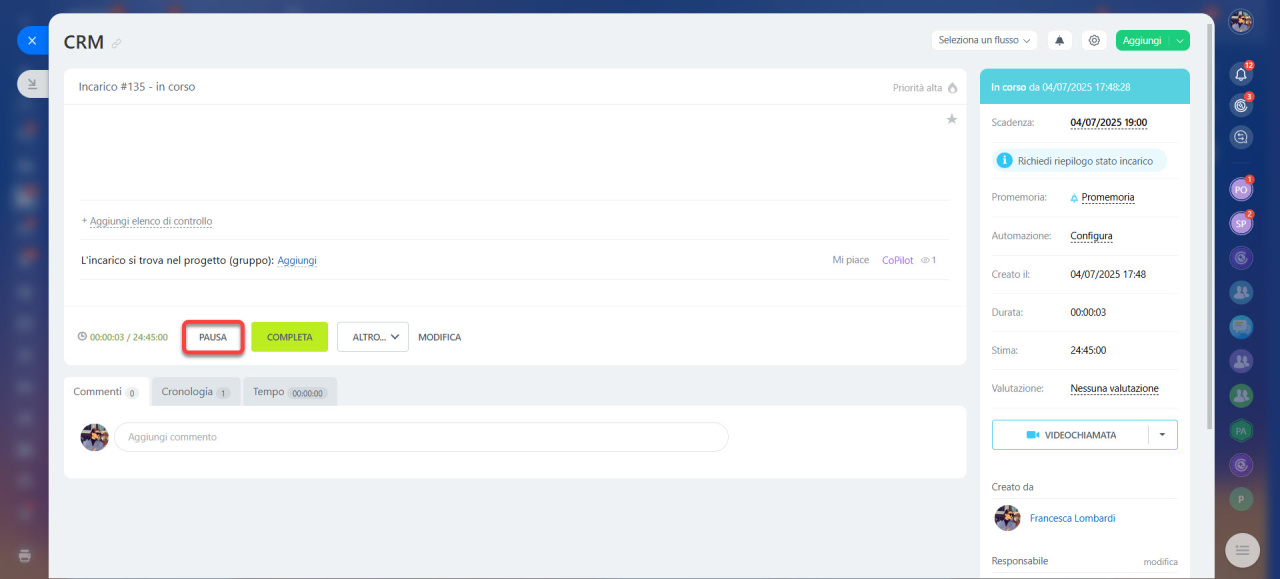This screenshot has height=579, width=1280.
Task: Change deadline 04/07/2025 19:00
Action: tap(1108, 123)
